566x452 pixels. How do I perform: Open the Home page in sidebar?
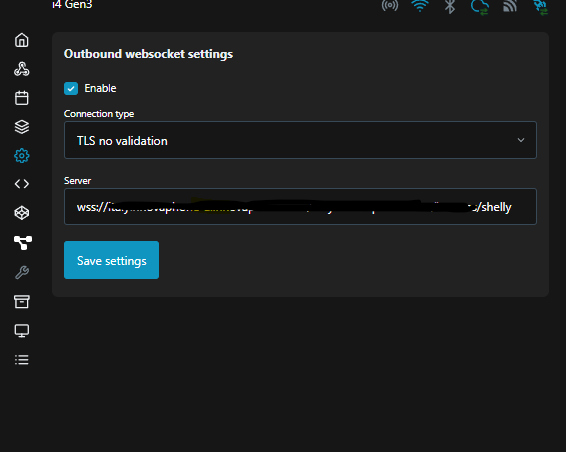tap(22, 40)
